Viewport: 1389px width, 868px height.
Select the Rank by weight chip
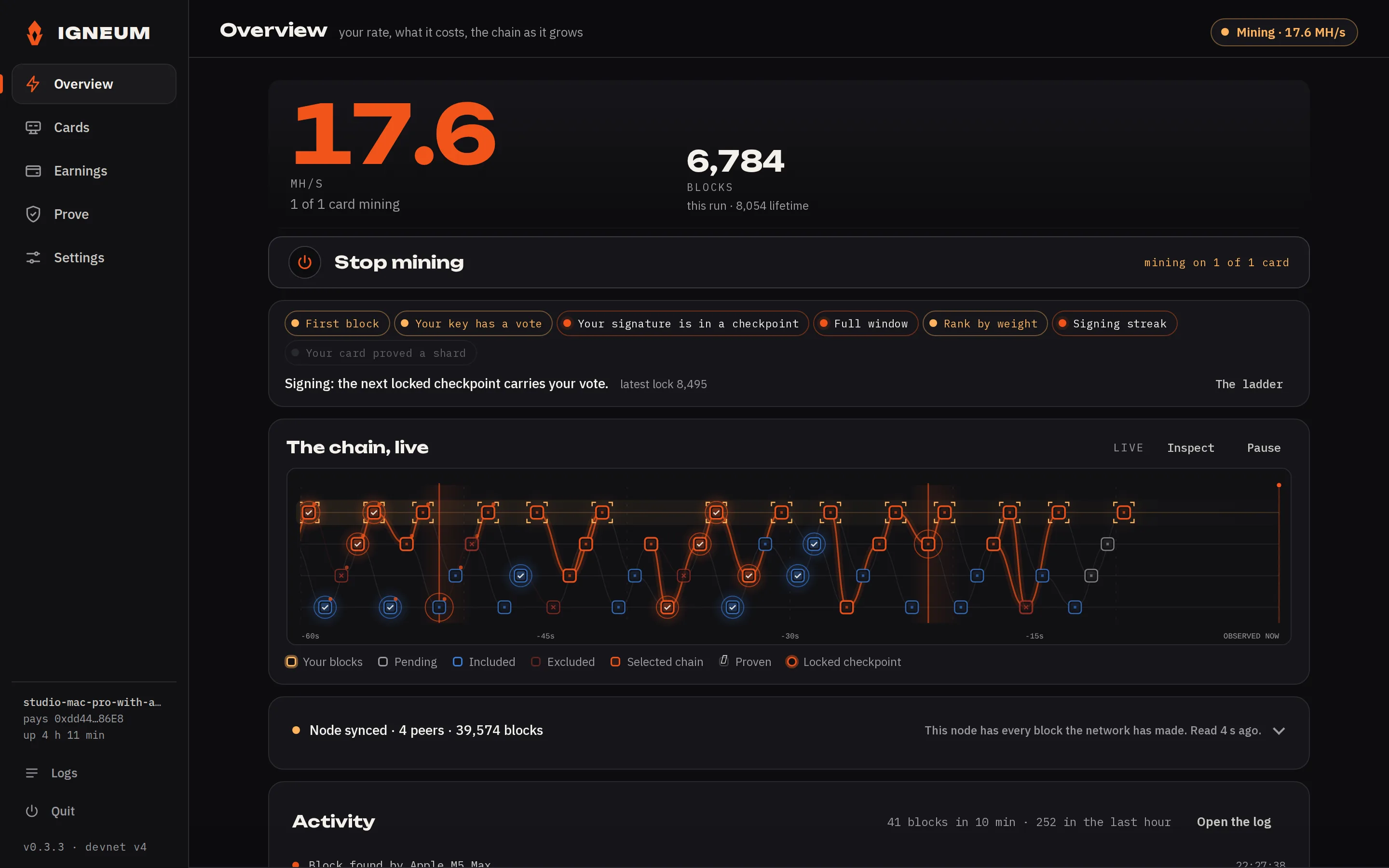[x=985, y=324]
